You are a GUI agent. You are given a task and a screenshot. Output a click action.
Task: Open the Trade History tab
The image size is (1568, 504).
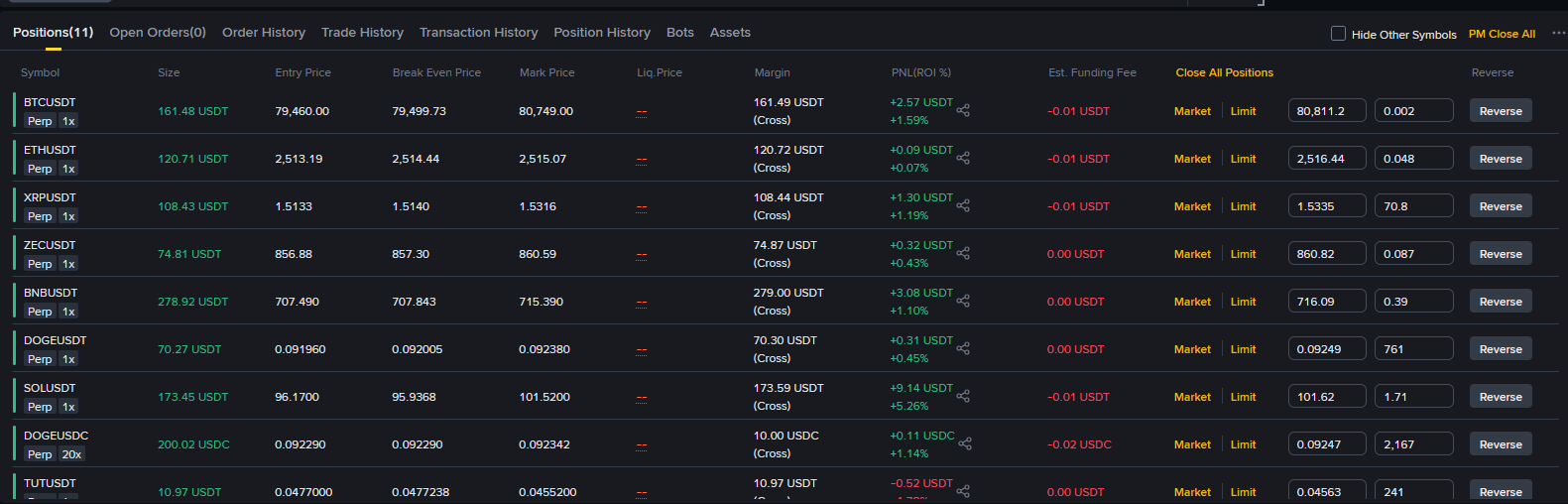click(362, 33)
